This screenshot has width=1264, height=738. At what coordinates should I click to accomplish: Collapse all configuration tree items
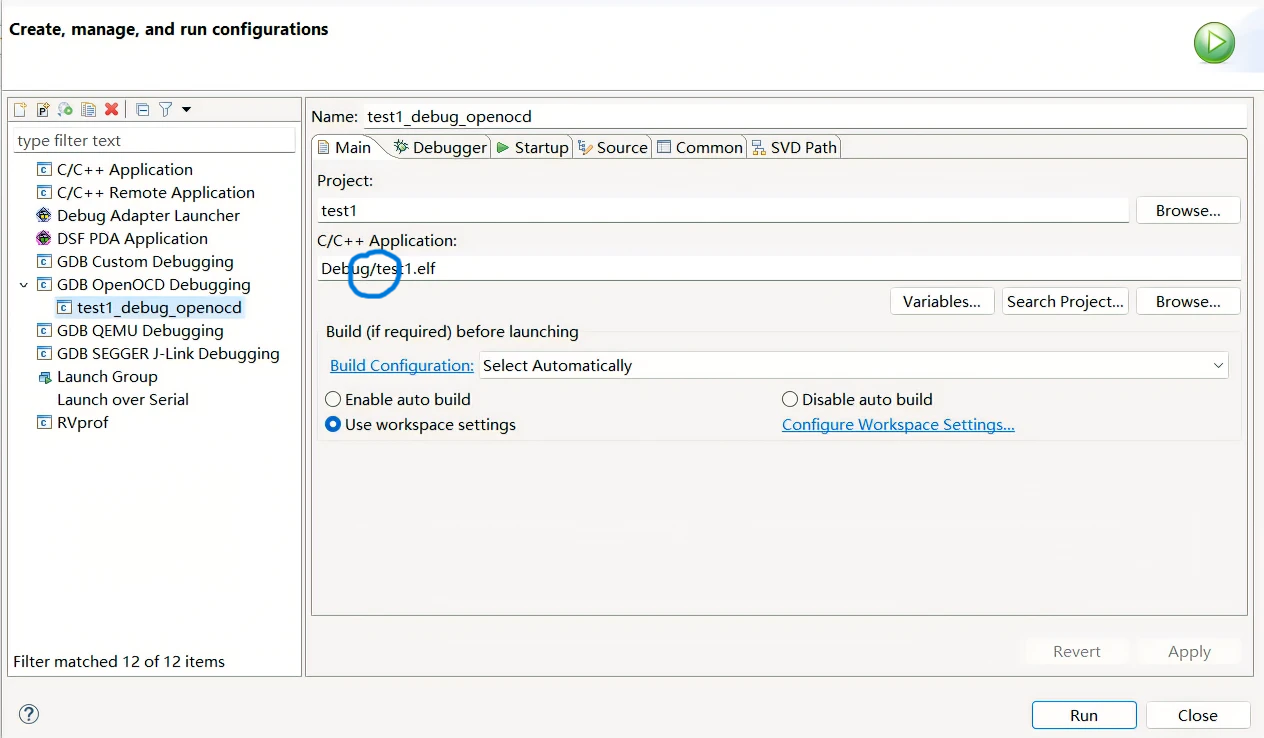point(142,109)
